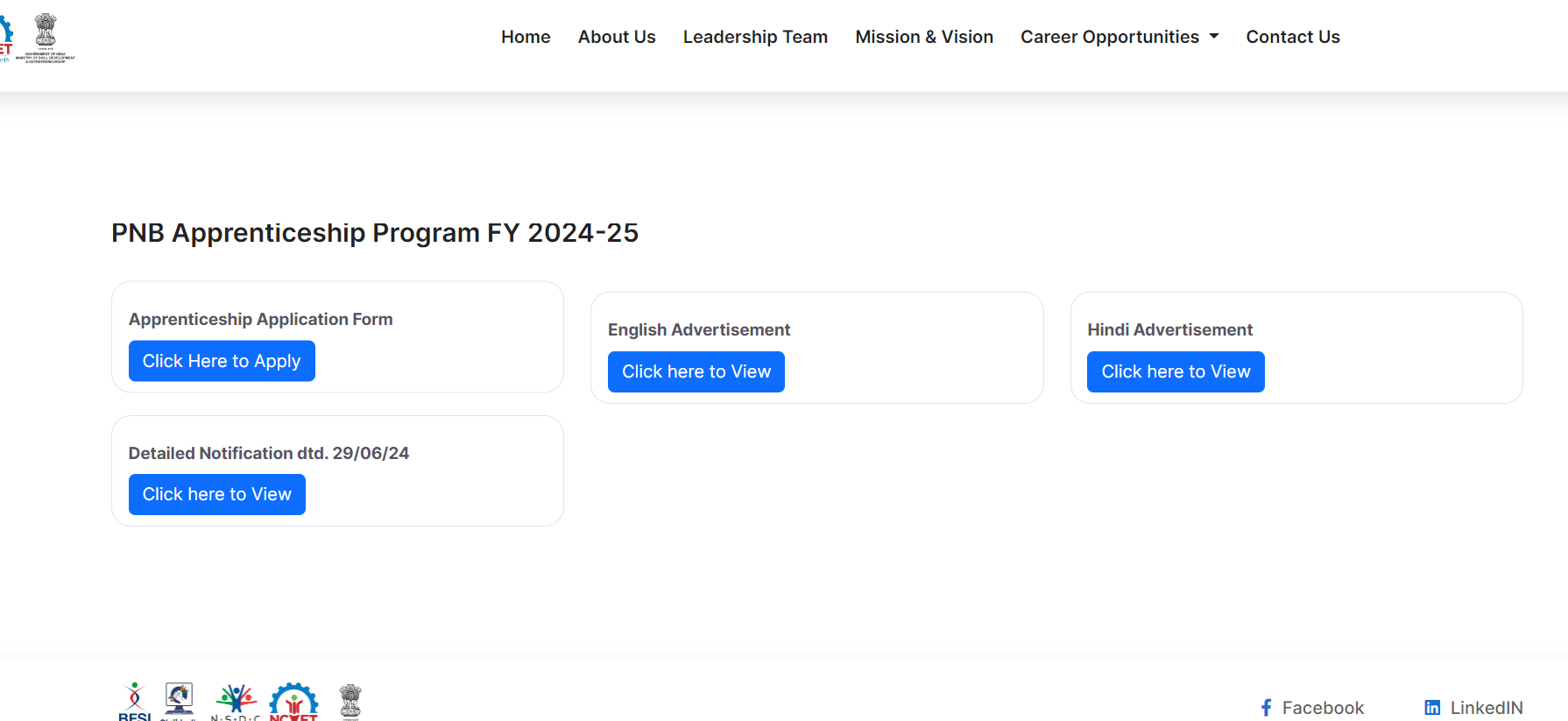Open the Home menu item
The image size is (1568, 721).
click(x=526, y=37)
